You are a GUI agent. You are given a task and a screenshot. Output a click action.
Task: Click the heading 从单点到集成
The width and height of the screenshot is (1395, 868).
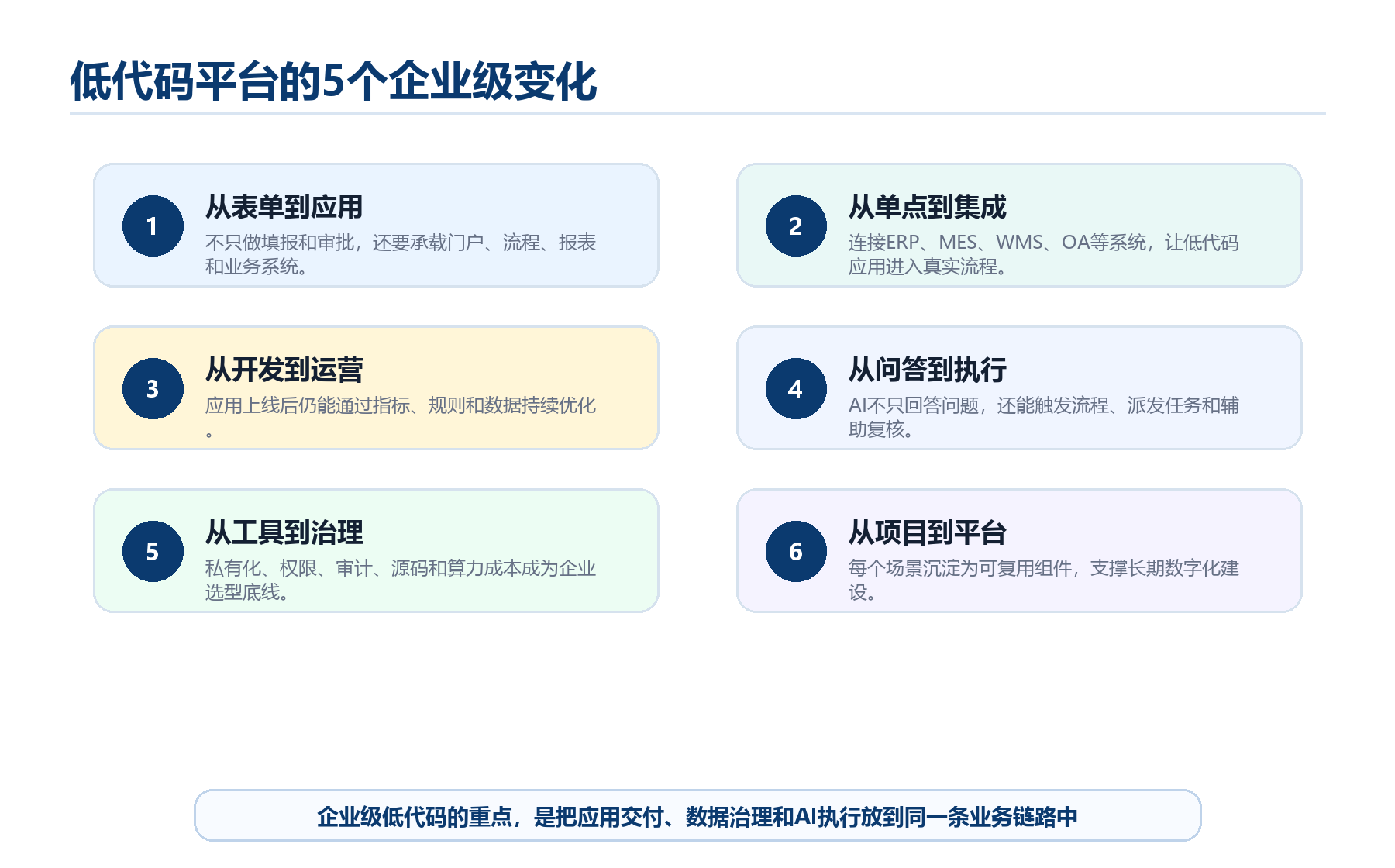click(928, 207)
